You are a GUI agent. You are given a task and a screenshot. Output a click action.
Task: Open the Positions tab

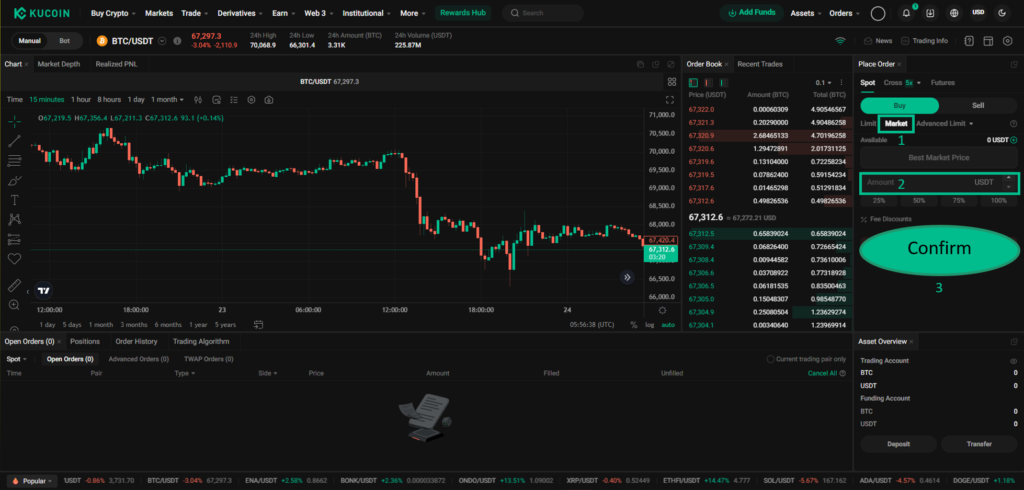click(x=85, y=341)
